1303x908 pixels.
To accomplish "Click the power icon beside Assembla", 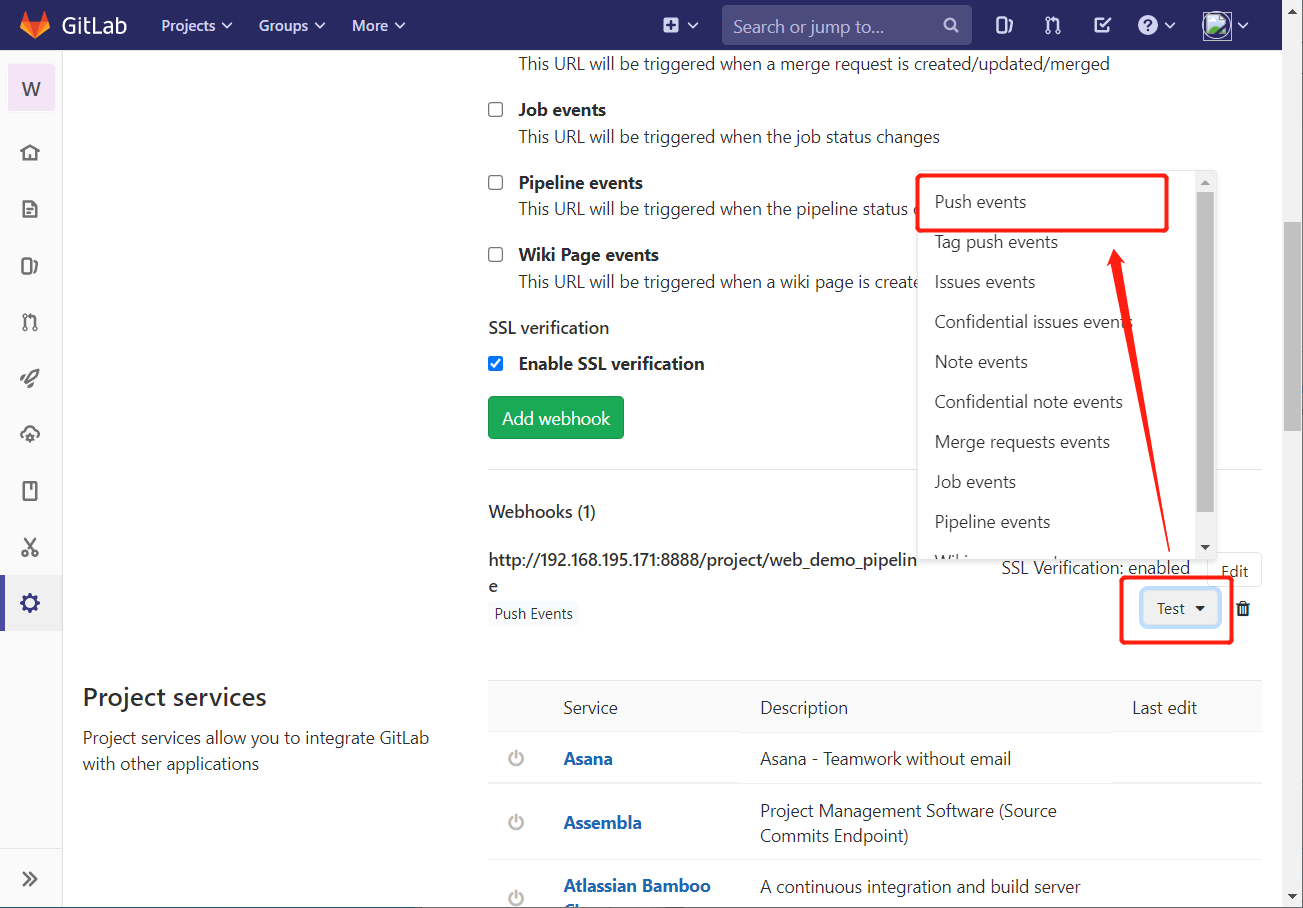I will (x=516, y=822).
